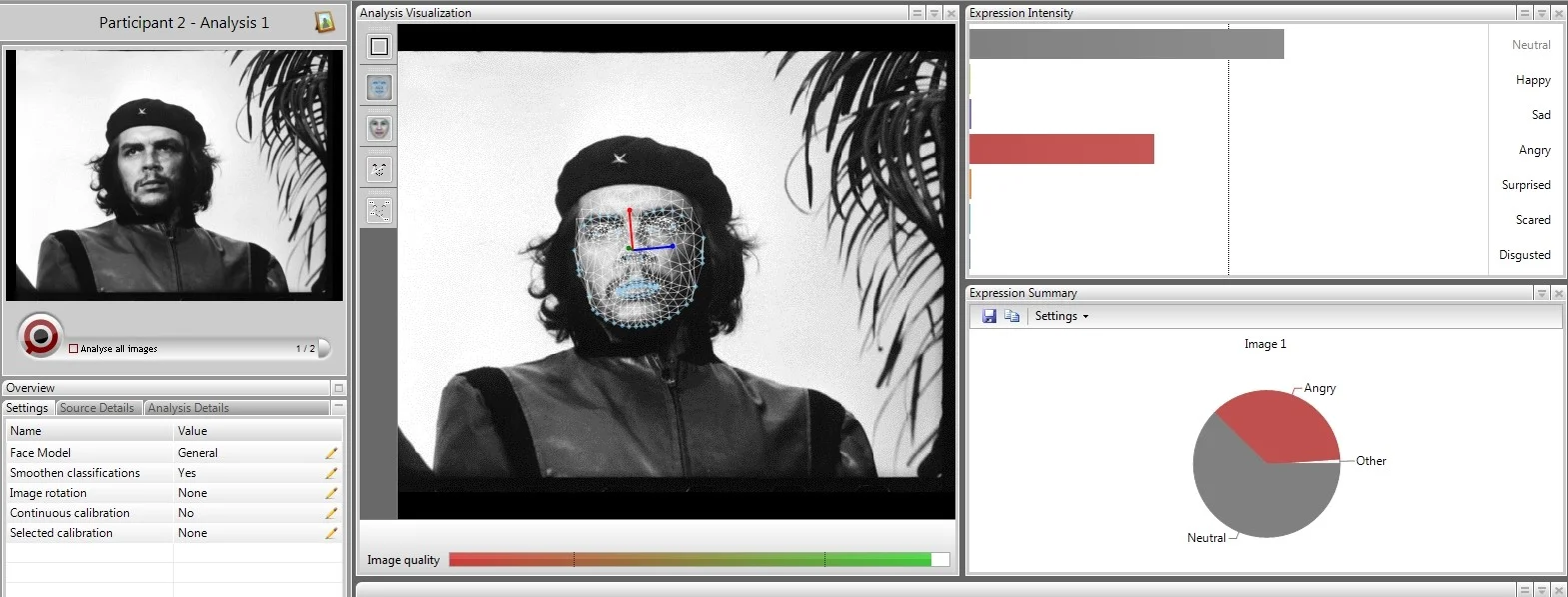This screenshot has height=597, width=1568.
Task: Click the Scared expression label
Action: 1533,220
